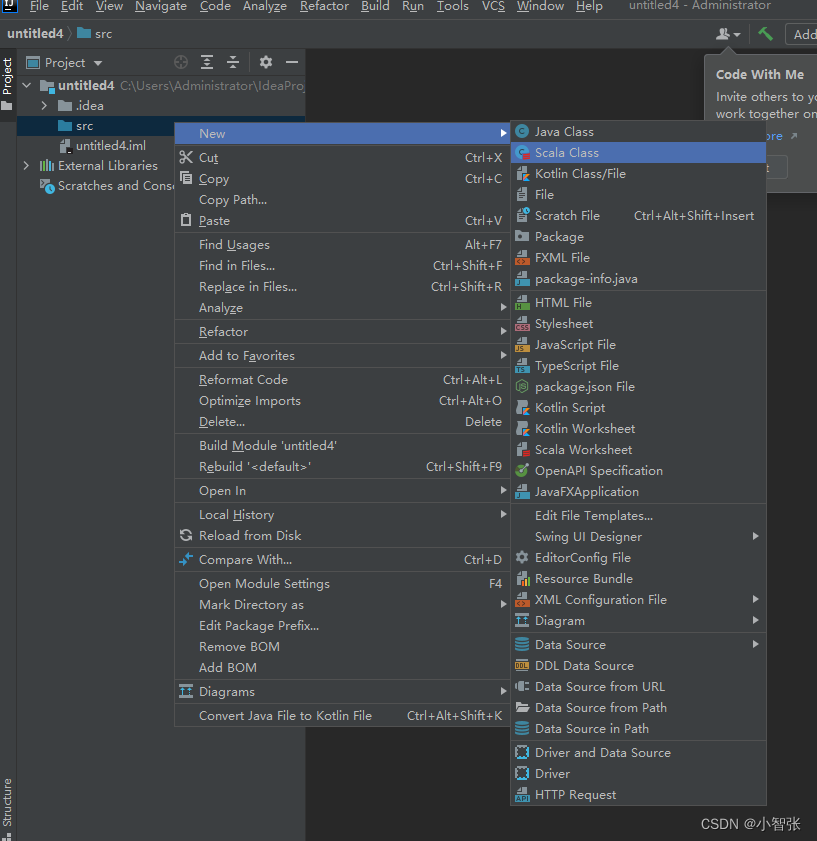Expand the XML Configuration File submenu arrow
Image resolution: width=817 pixels, height=841 pixels.
(x=755, y=599)
